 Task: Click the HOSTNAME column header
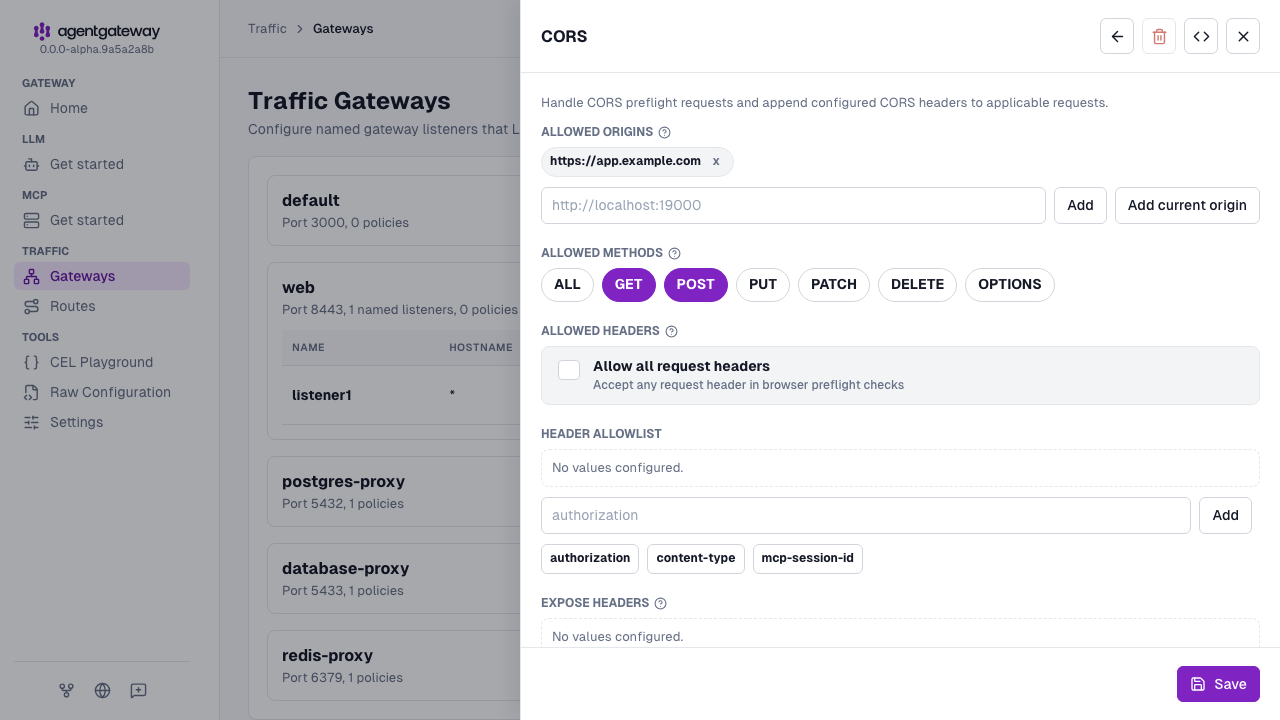click(481, 348)
